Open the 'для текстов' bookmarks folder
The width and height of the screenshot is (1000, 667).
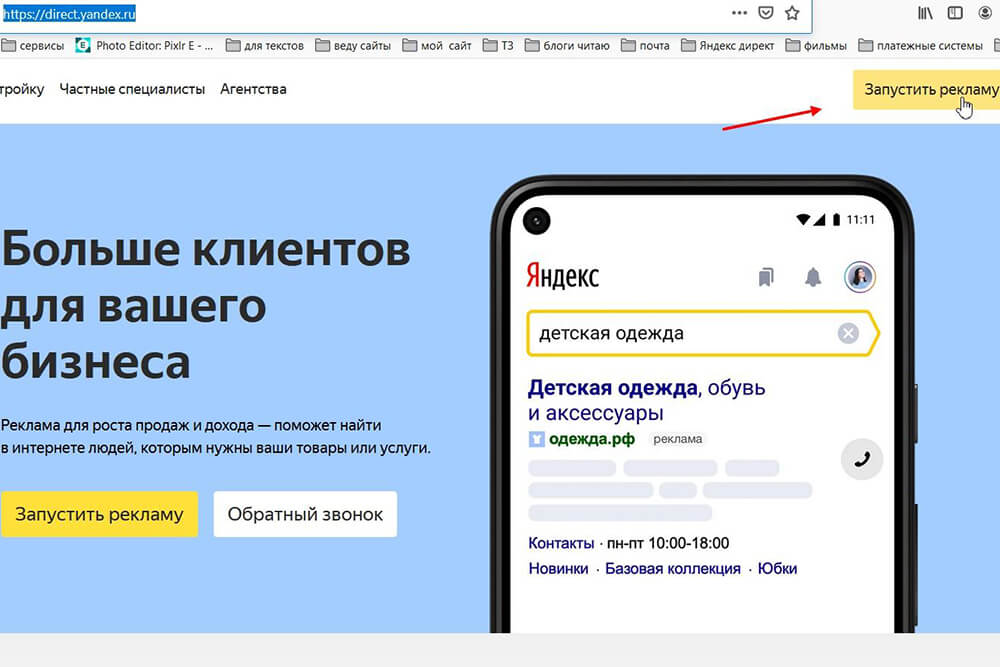coord(265,45)
